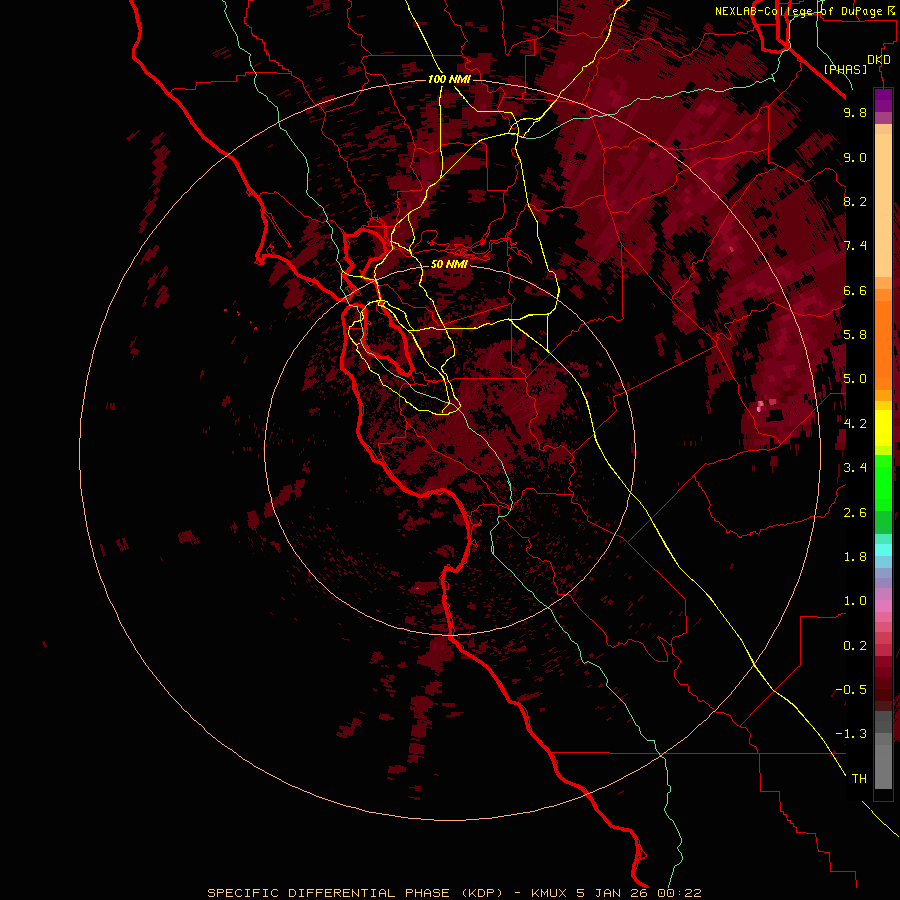Click the KMUX 5 JAN 26 00:22 timestamp
900x900 pixels.
616,893
